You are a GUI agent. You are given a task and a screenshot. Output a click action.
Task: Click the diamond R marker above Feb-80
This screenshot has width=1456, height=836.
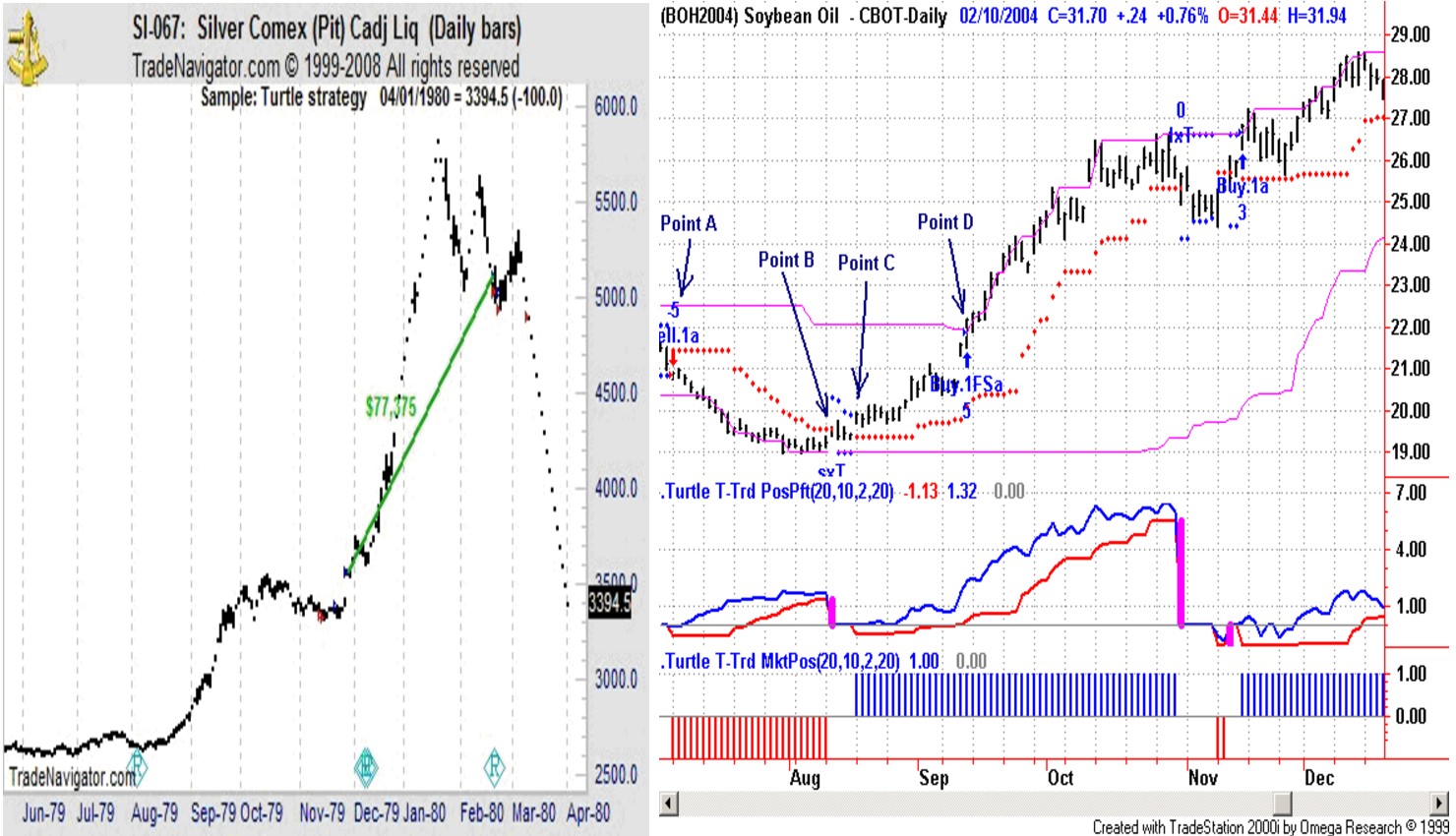(x=494, y=766)
